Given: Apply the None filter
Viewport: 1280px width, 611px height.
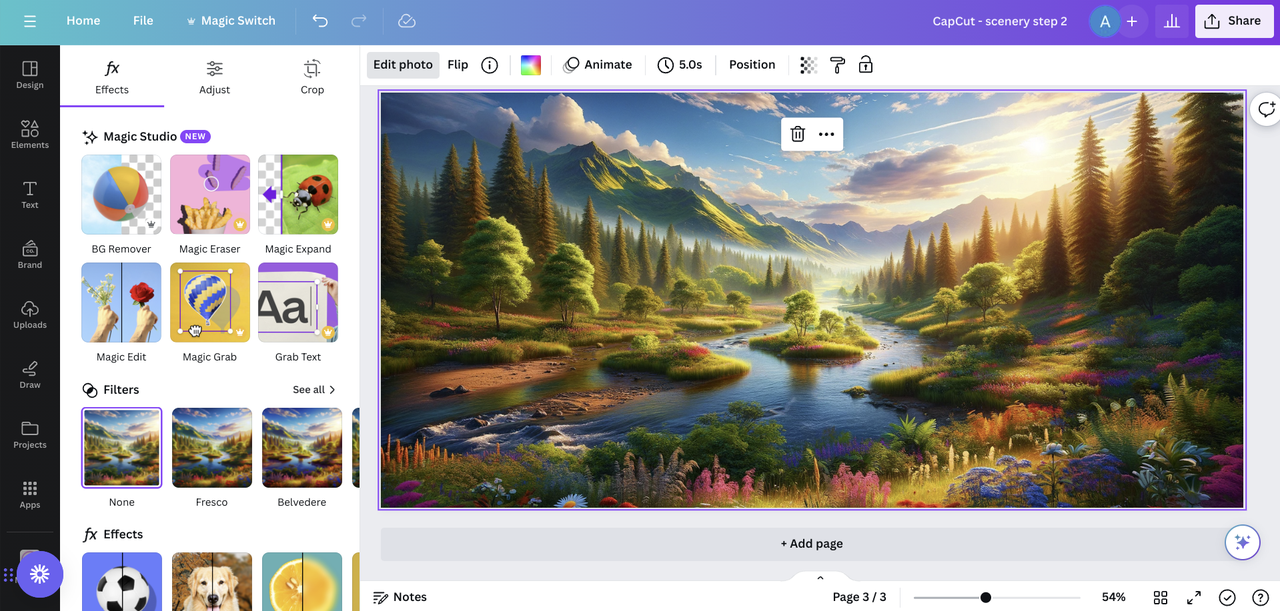Looking at the screenshot, I should (122, 448).
